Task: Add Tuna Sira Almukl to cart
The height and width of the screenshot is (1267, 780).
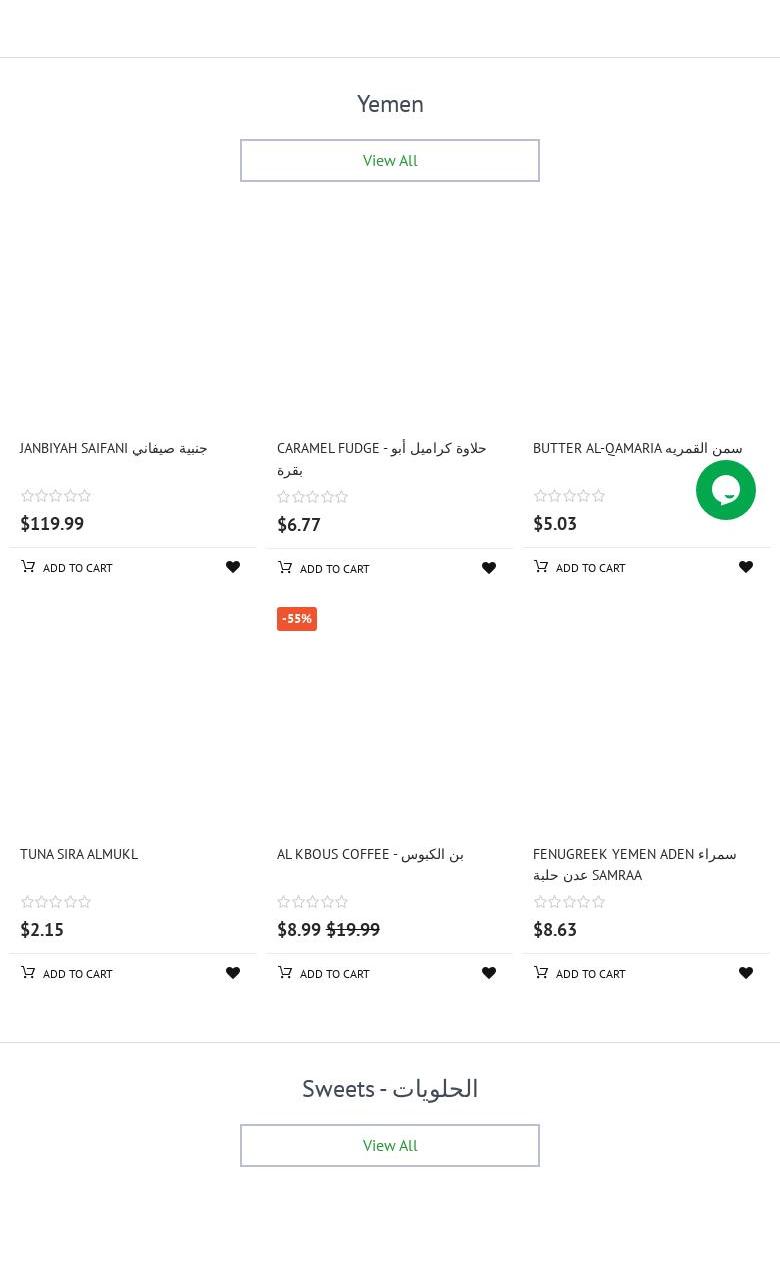Action: 67,973
